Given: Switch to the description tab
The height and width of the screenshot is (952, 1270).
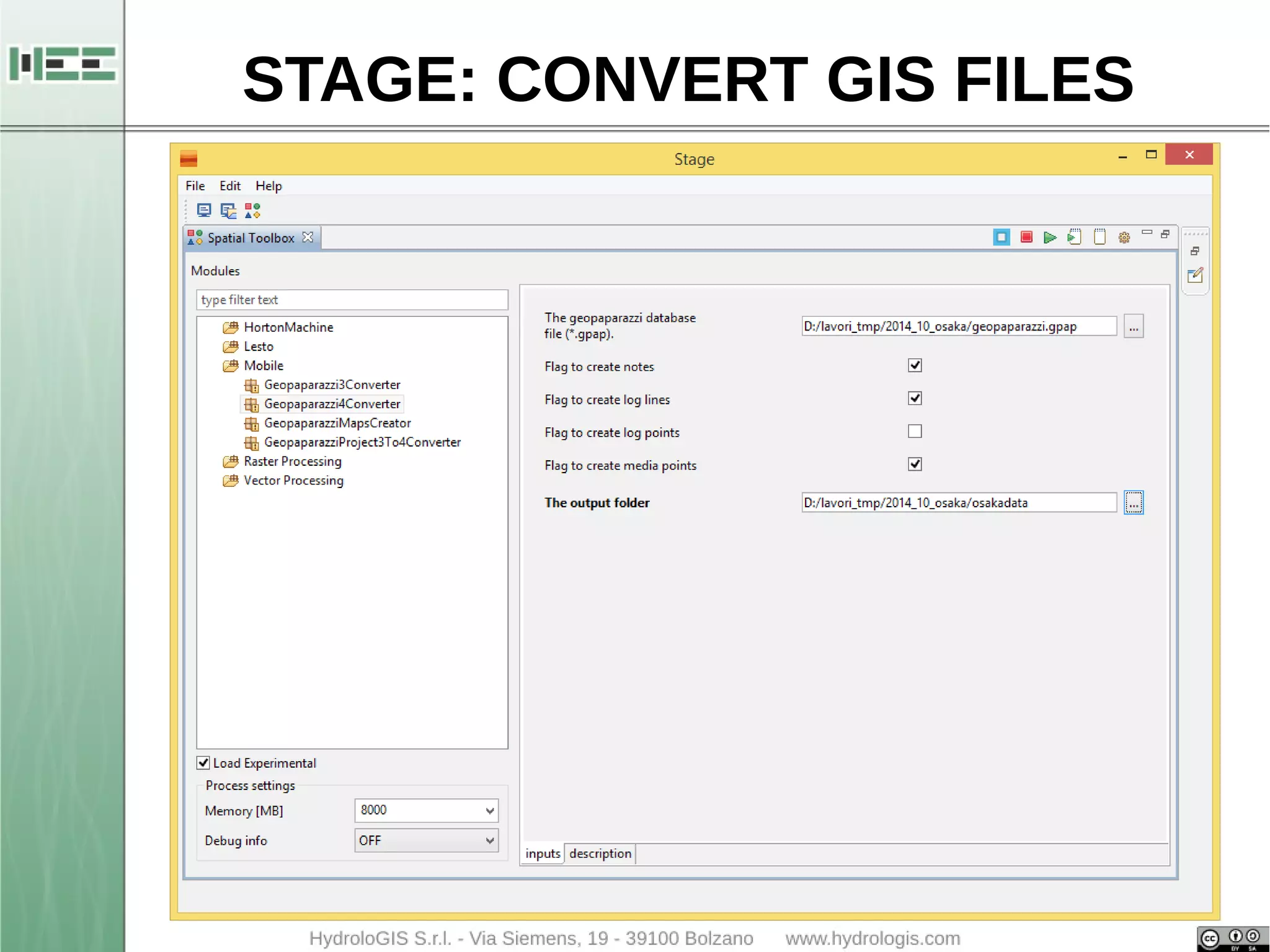Looking at the screenshot, I should point(600,854).
